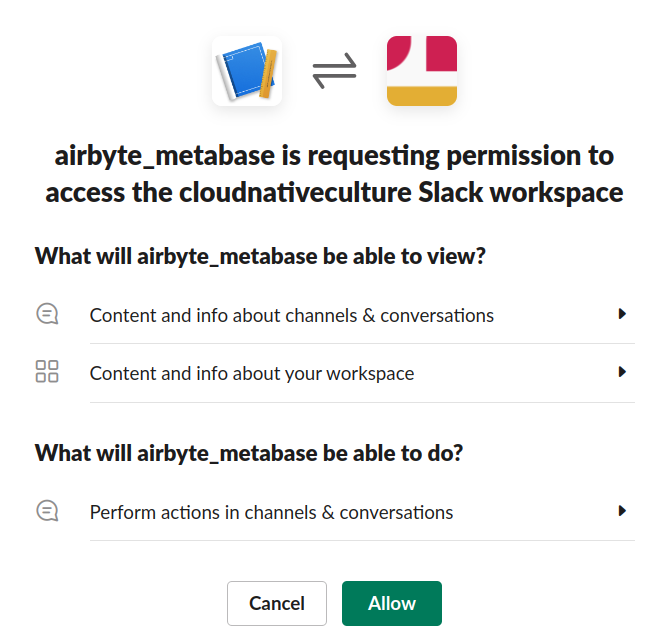This screenshot has height=639, width=664.
Task: Click the 'What will airbyte_metabase be able to do?' heading
Action: [x=249, y=454]
